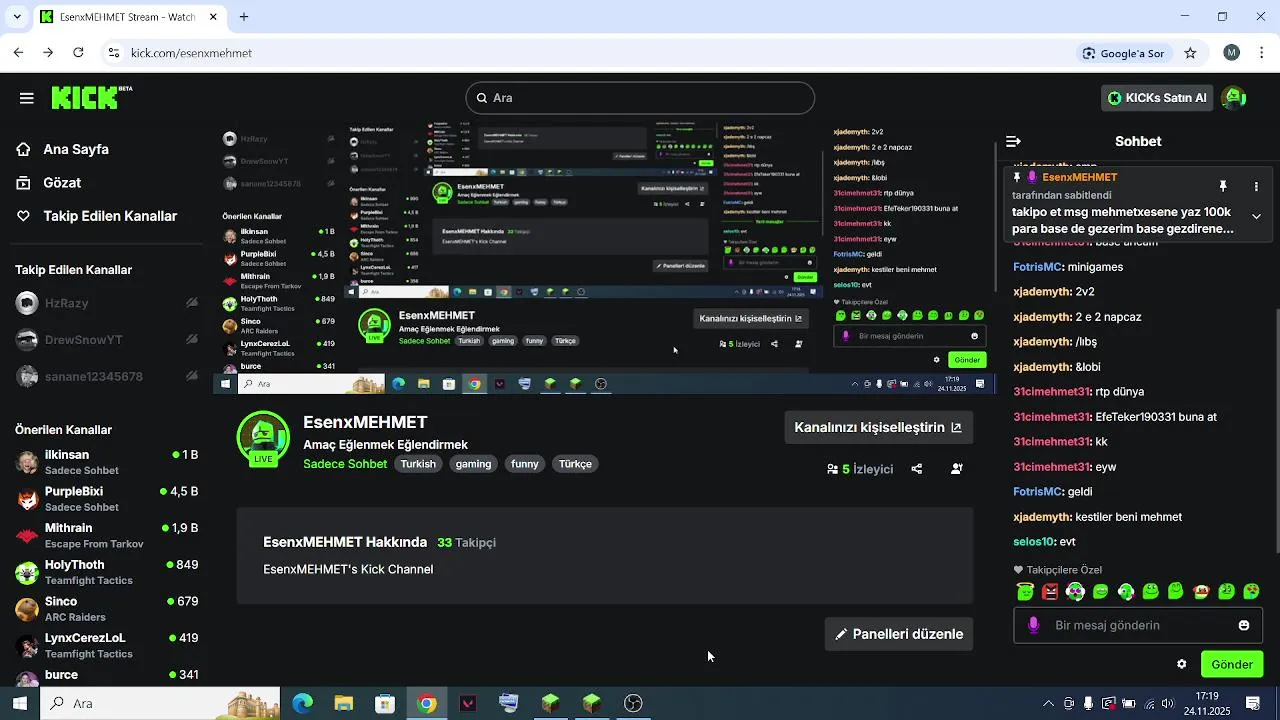Open the Sadece Sohbet category link

tap(345, 464)
